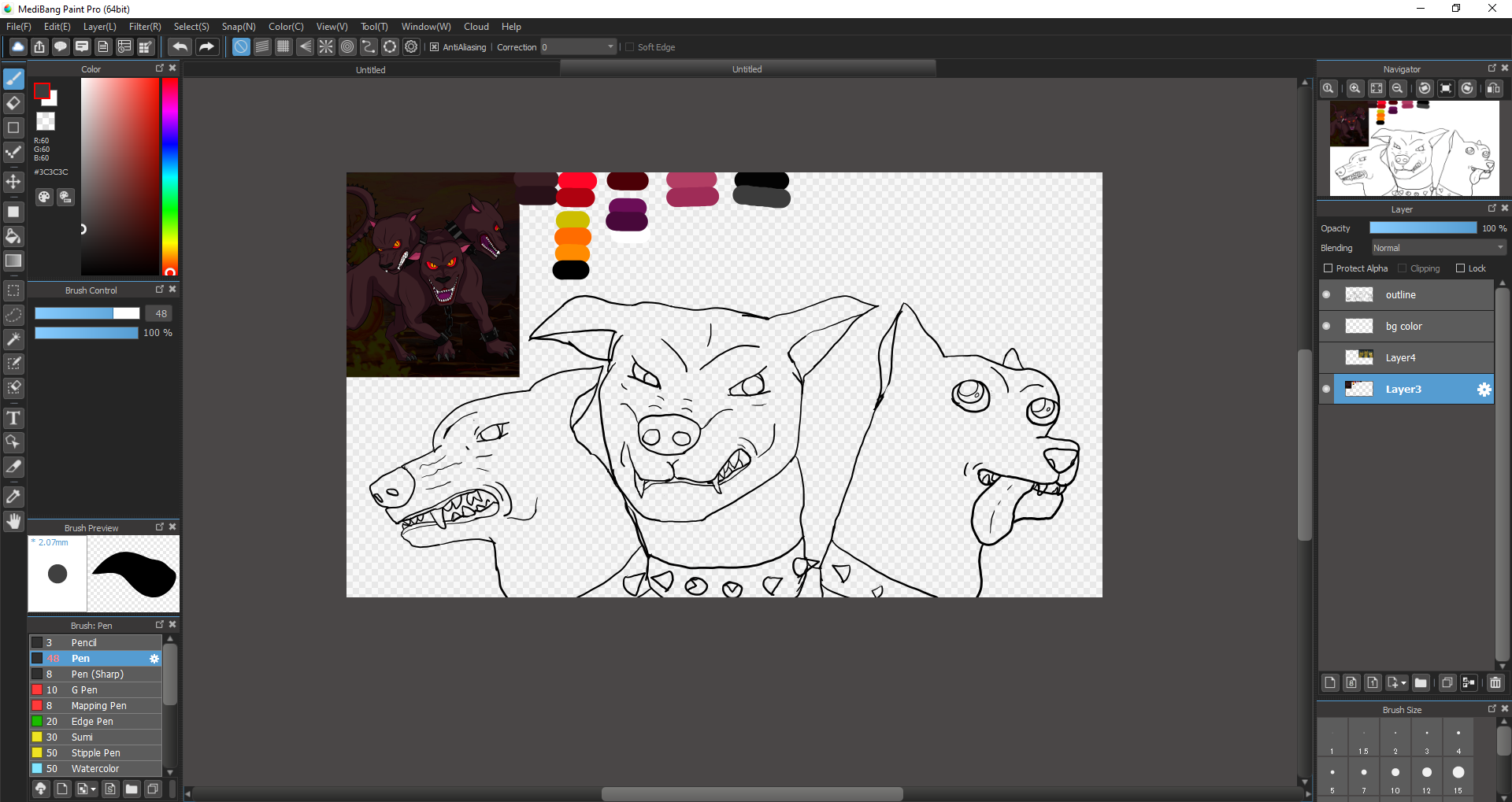
Task: Select the Bucket fill tool
Action: coord(13,236)
